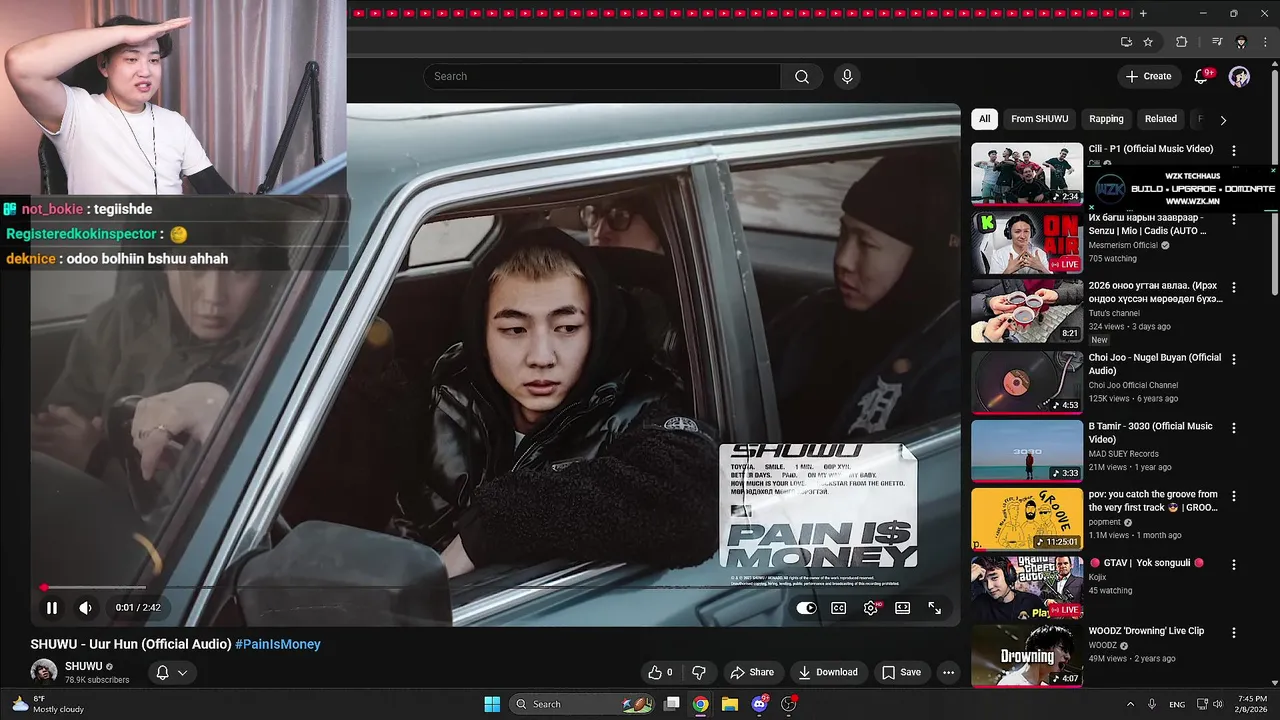Open Choi Joo Nugel Buyan thumbnail

click(1027, 382)
